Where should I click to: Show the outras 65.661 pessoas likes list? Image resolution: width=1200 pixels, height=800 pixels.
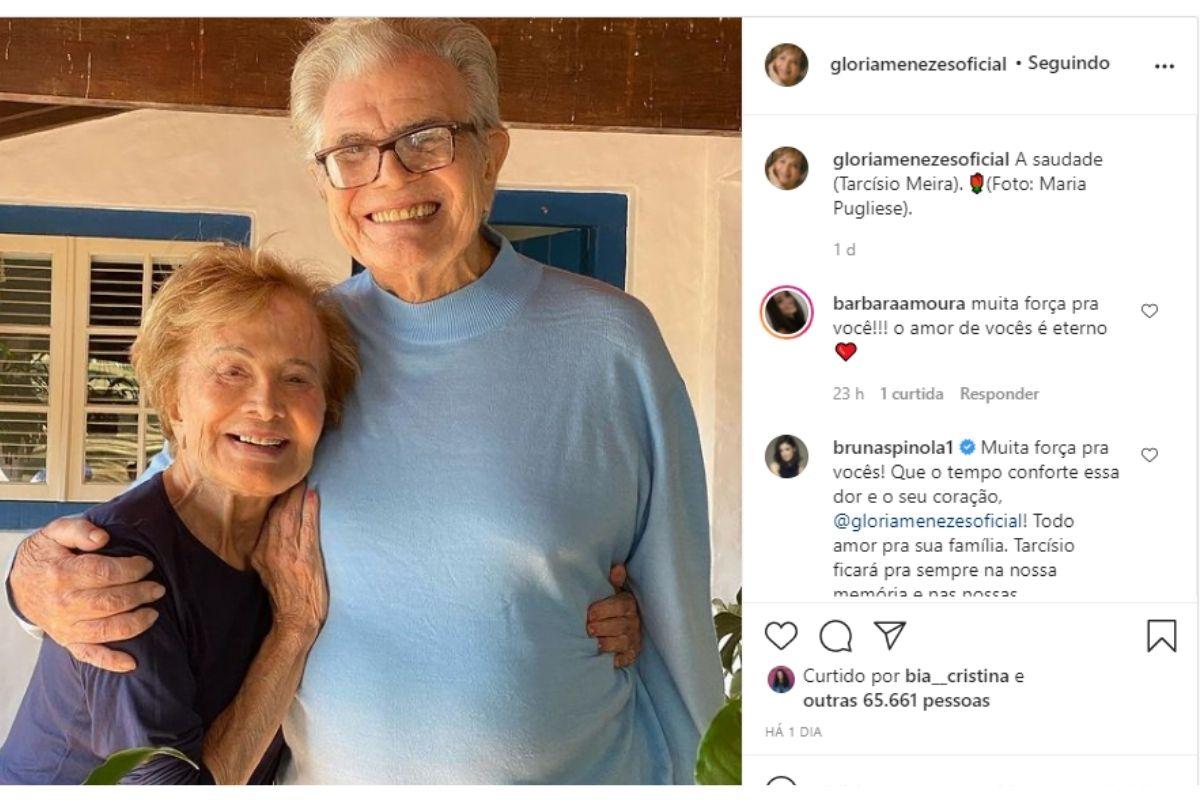coord(896,701)
